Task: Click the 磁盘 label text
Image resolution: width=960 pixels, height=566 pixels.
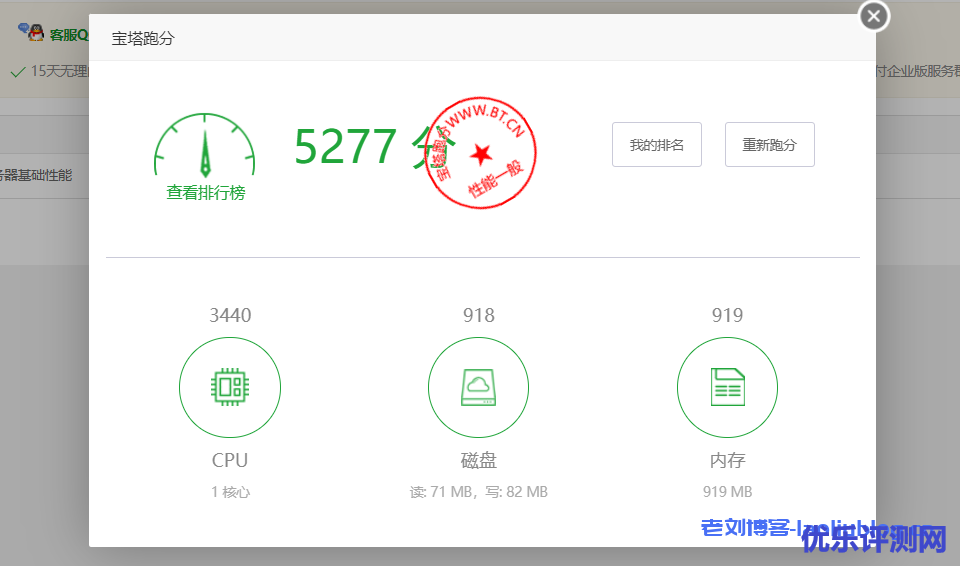Action: (x=479, y=460)
